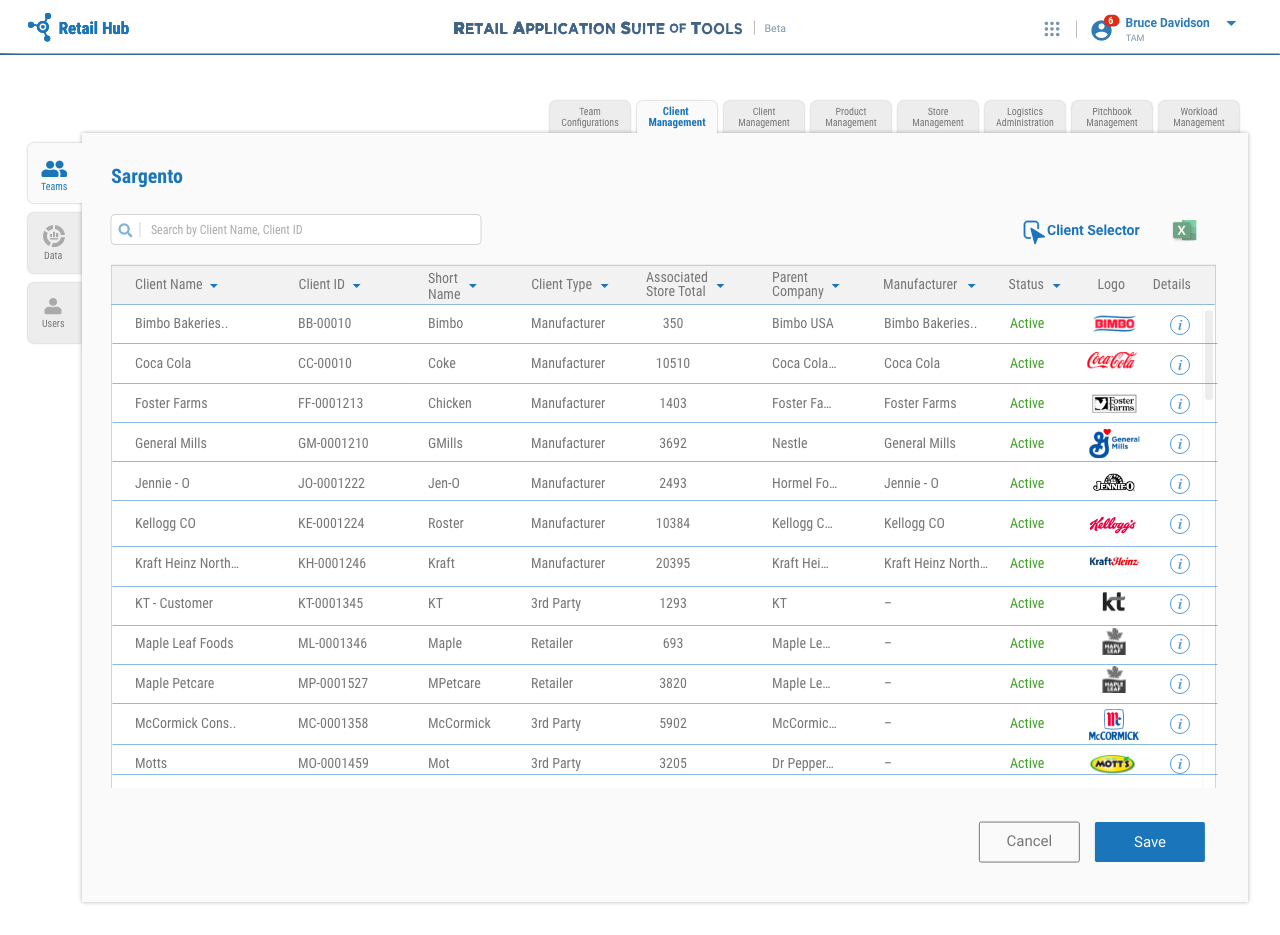The width and height of the screenshot is (1280, 935).
Task: Export the client list to Excel
Action: click(1184, 231)
